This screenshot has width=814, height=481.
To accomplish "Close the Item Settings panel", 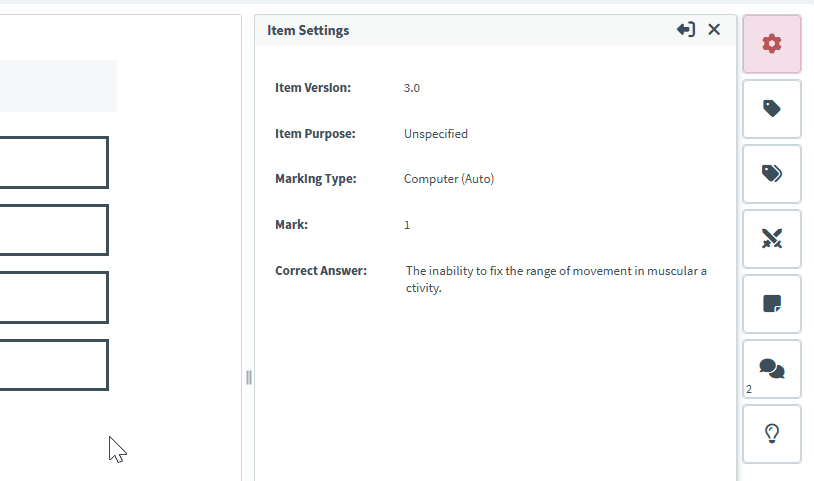I will tap(714, 30).
